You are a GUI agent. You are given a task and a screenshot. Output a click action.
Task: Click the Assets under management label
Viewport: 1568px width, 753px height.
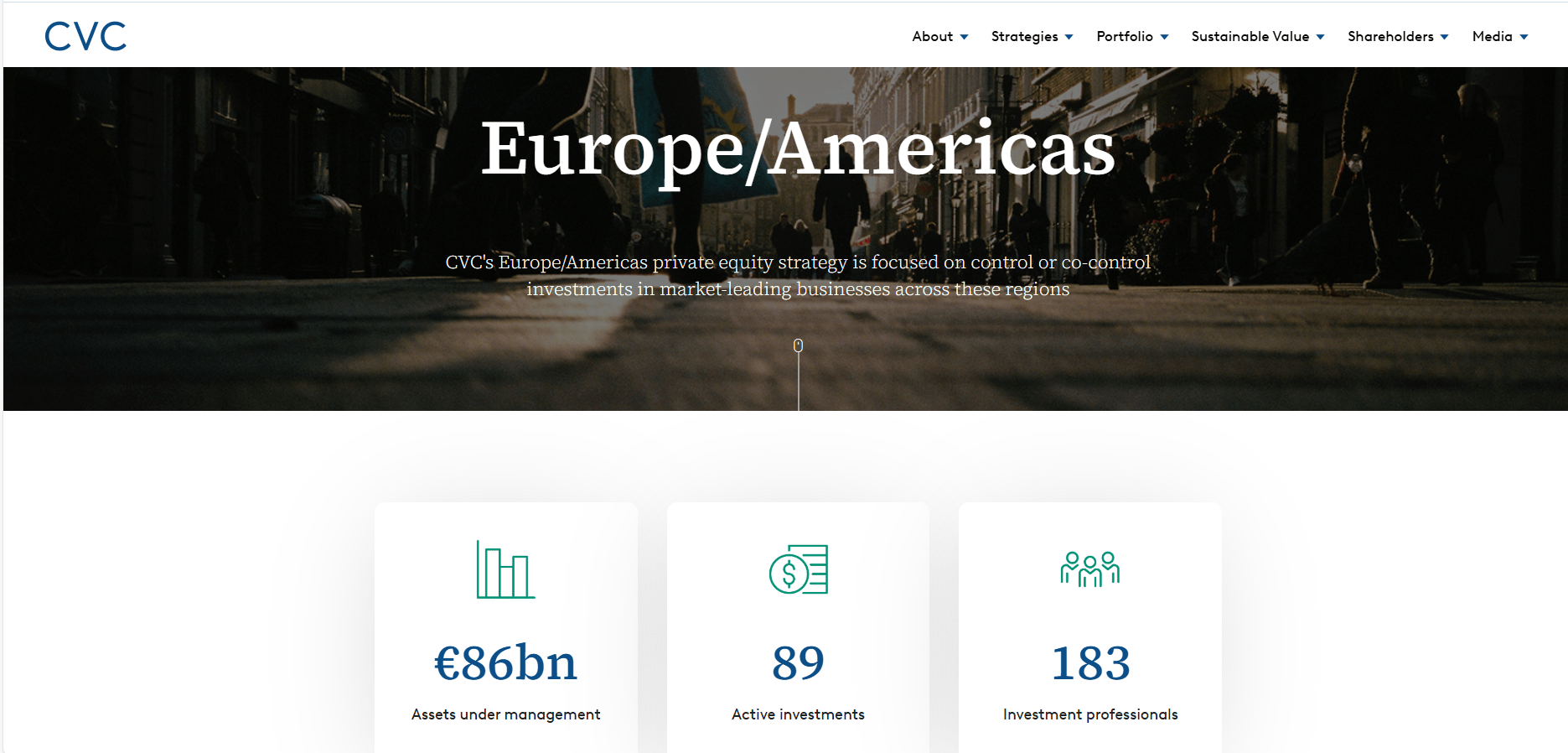[505, 714]
